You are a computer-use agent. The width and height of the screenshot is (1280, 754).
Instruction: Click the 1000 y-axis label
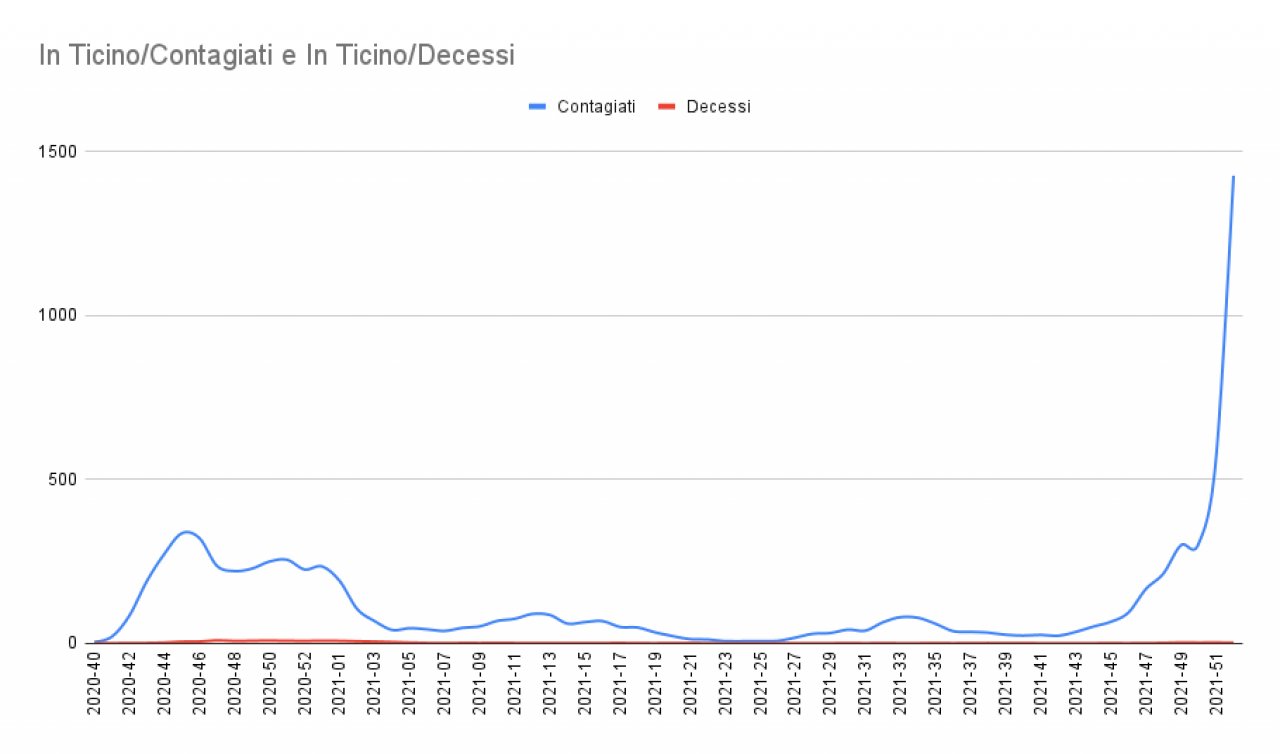point(55,315)
